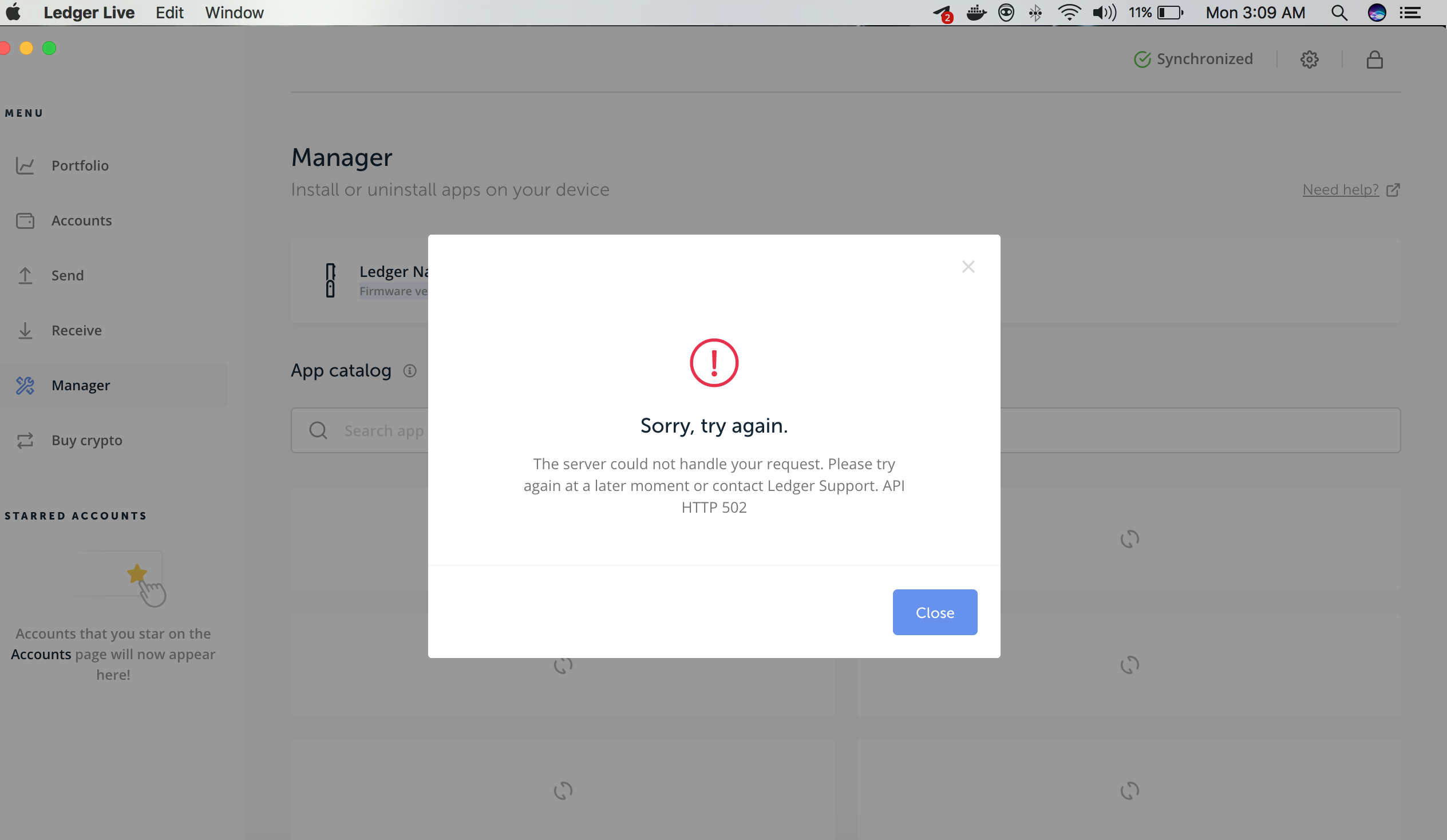The image size is (1447, 840).
Task: Open Spotlight search in the menu bar
Action: (x=1339, y=12)
